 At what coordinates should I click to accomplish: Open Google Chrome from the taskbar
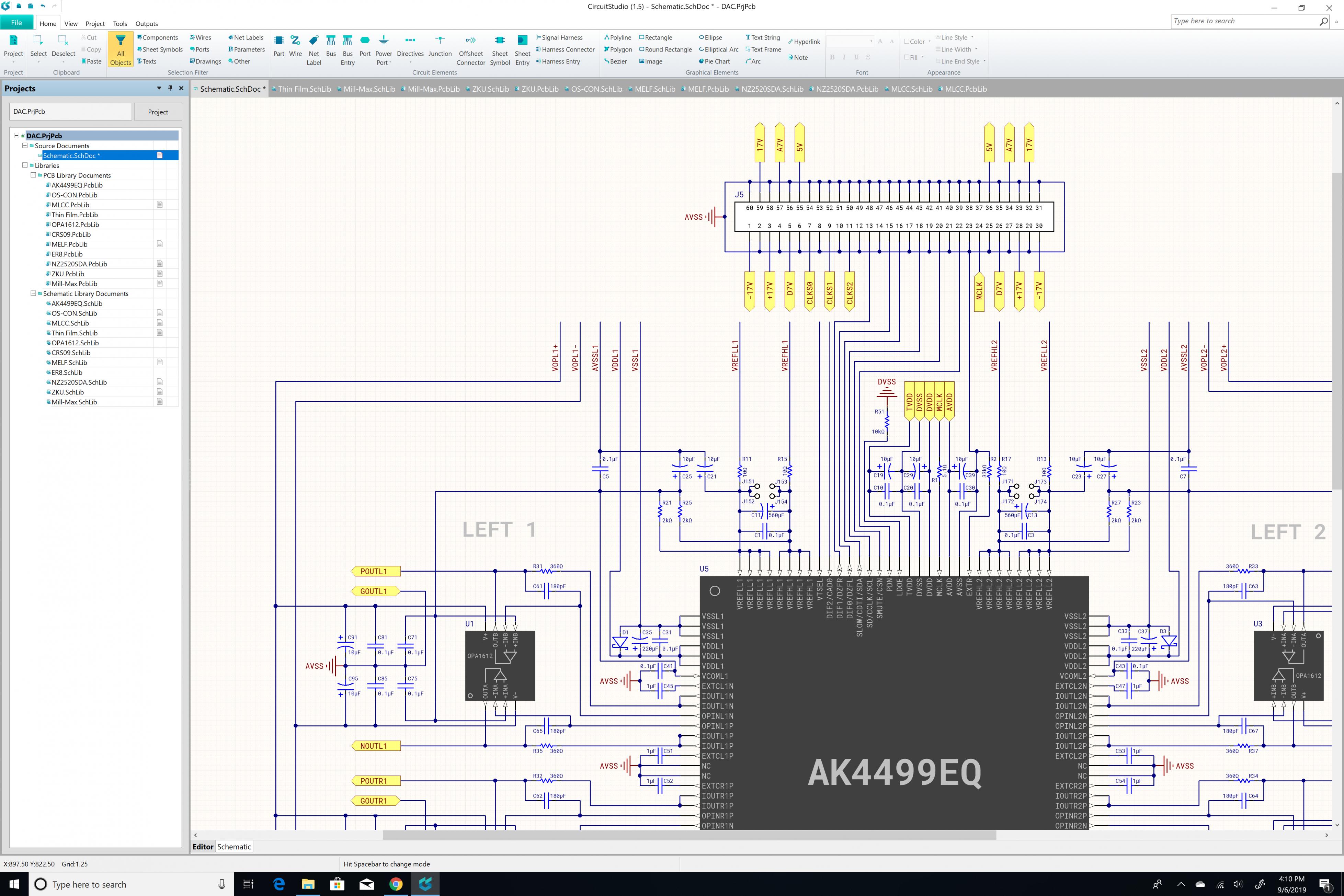(396, 884)
